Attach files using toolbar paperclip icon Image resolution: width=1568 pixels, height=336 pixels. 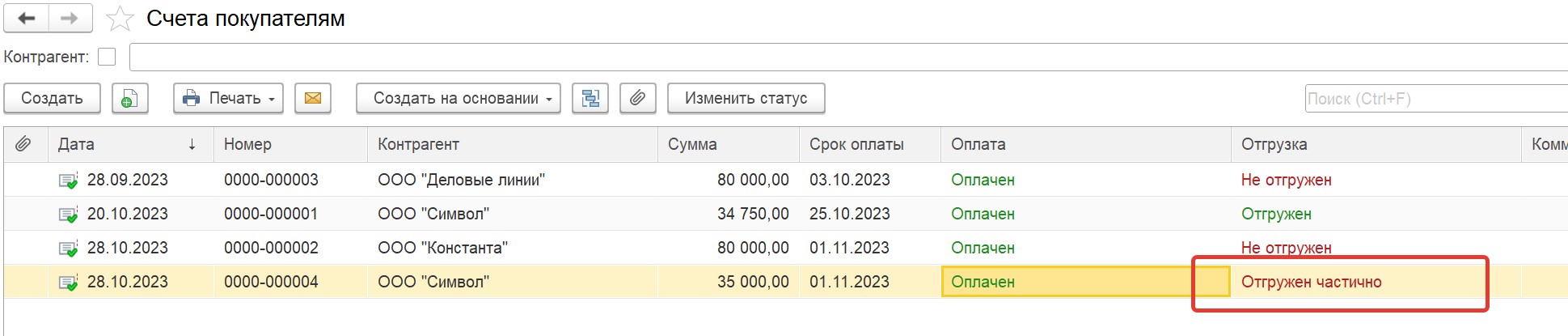click(638, 99)
